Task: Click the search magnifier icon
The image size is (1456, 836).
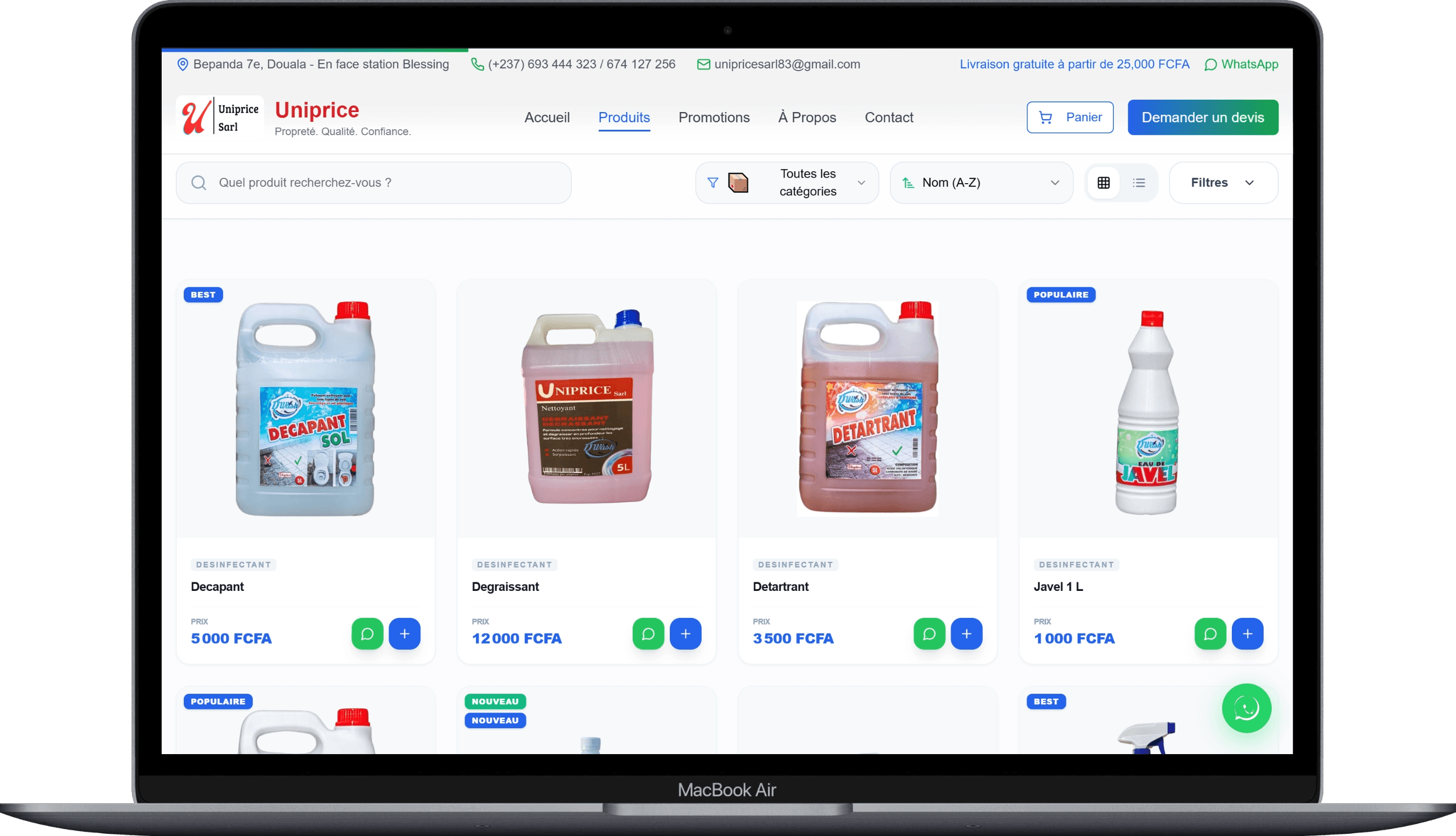Action: 199,183
